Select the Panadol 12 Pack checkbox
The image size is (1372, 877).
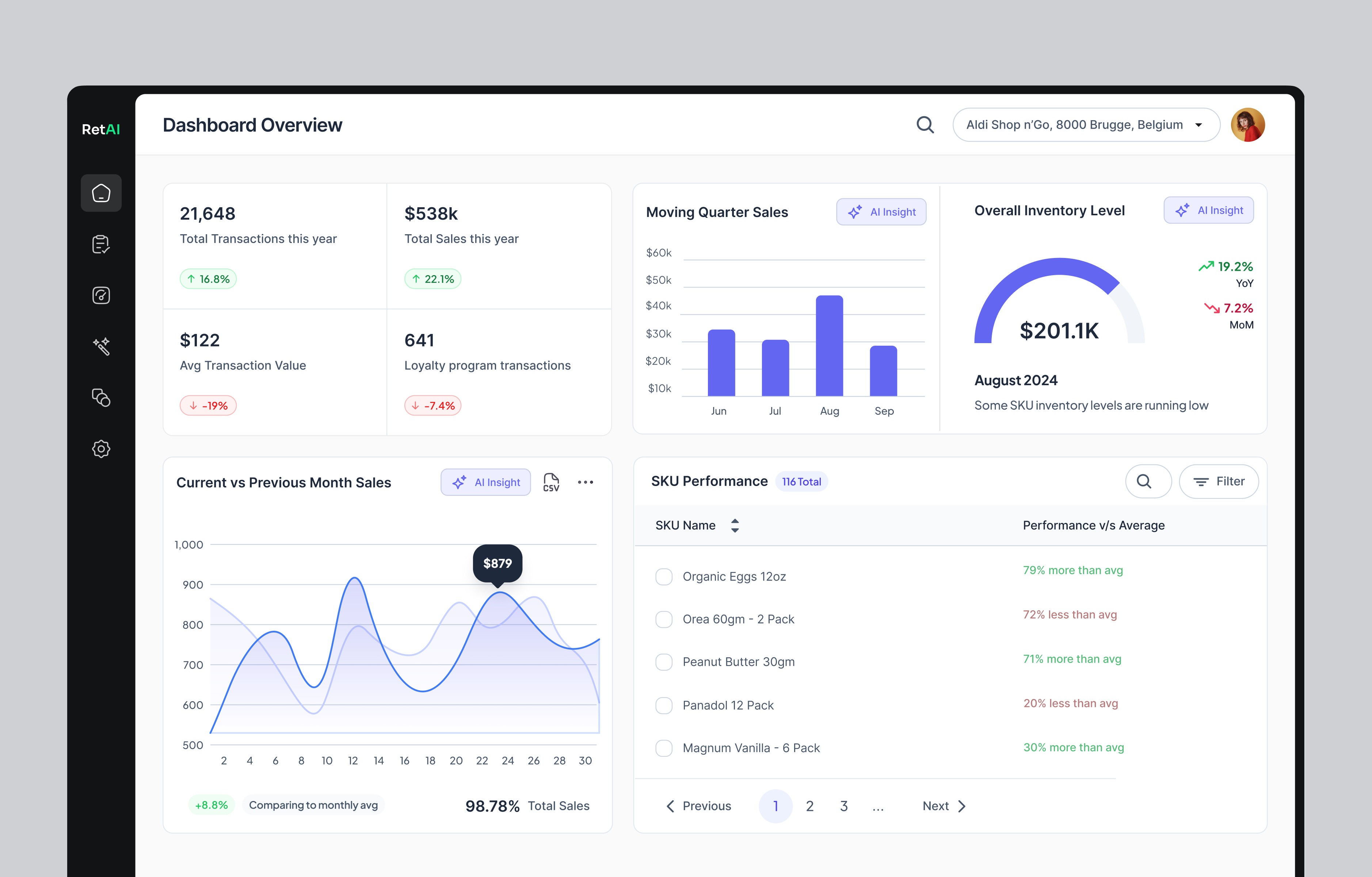pos(664,705)
